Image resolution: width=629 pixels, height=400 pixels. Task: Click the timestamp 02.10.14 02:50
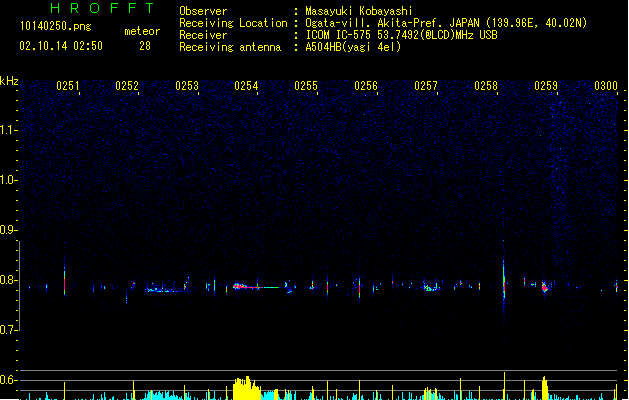(x=61, y=46)
